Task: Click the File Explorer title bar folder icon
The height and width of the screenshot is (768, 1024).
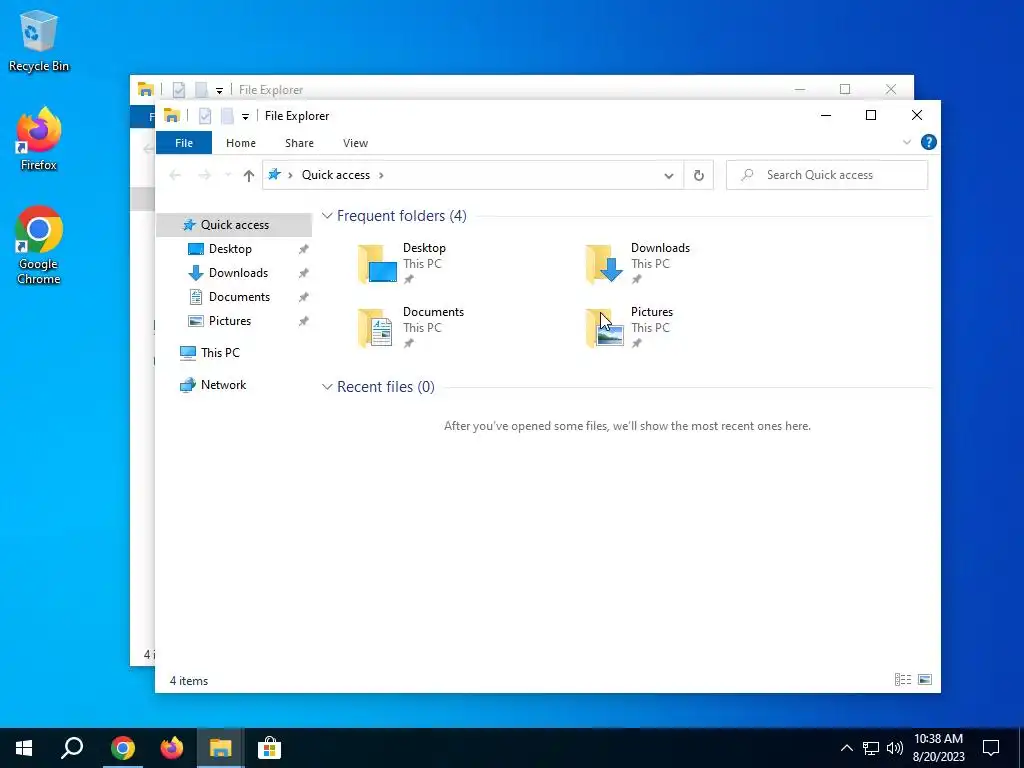Action: coord(172,116)
